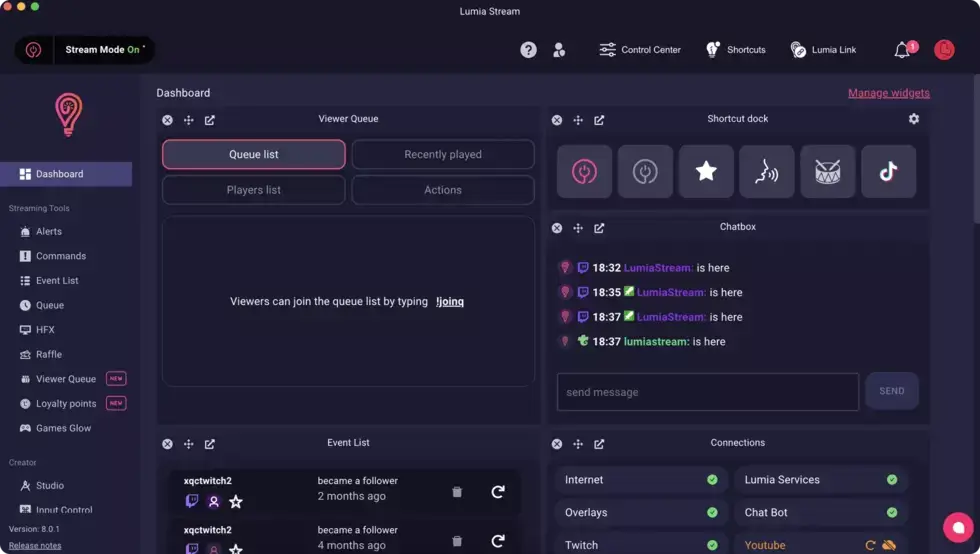Toggle the voice shortcut dock button
This screenshot has width=980, height=554.
[x=766, y=172]
